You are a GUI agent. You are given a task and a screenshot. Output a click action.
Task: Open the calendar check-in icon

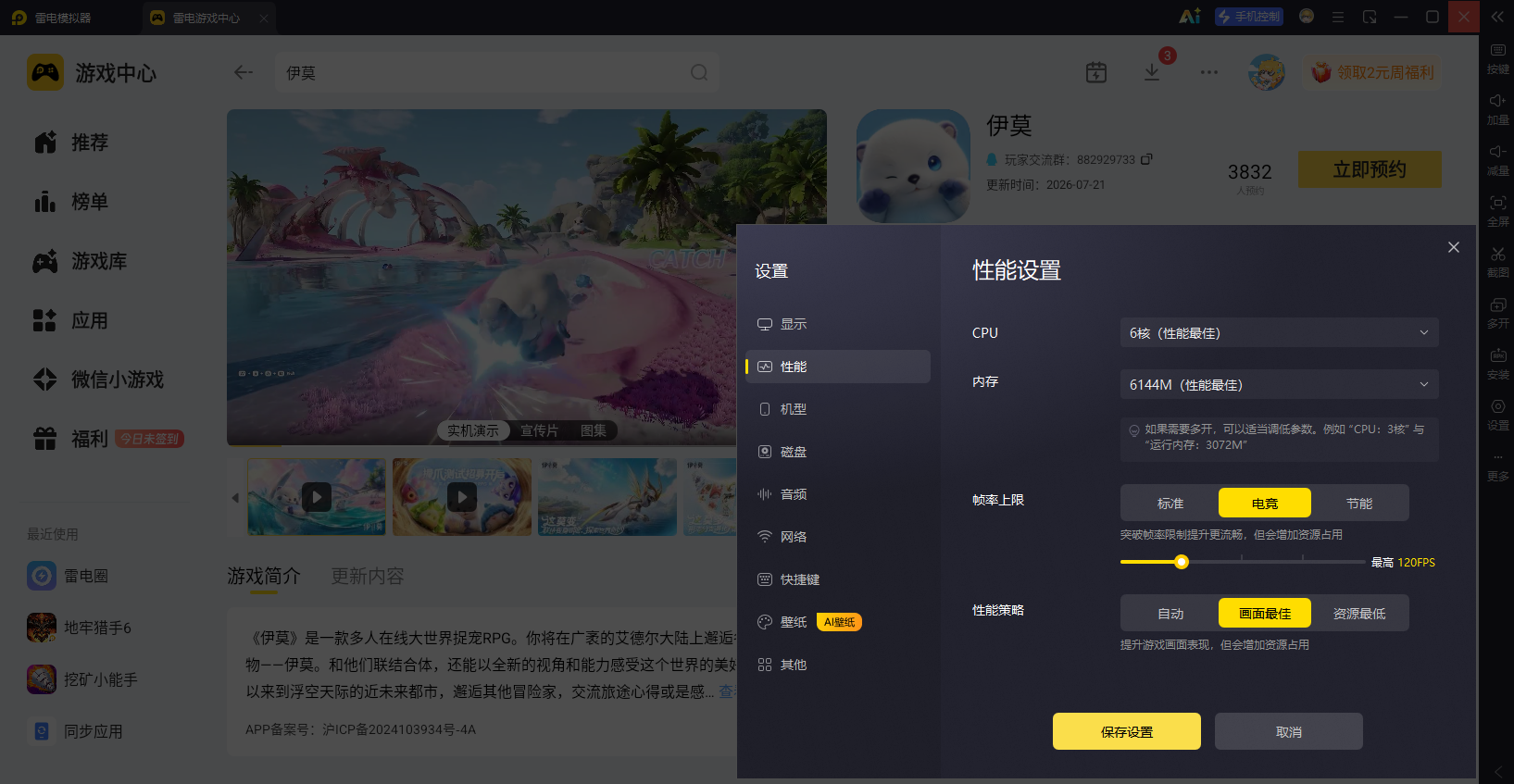coord(1096,72)
